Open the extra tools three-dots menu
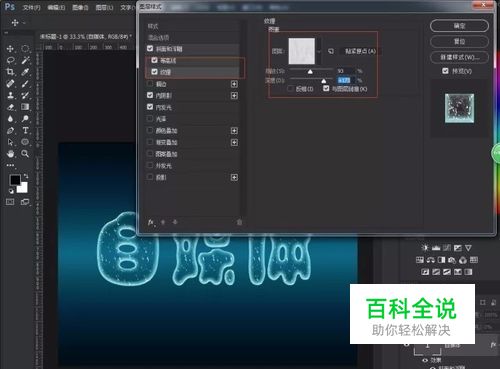 coord(10,165)
